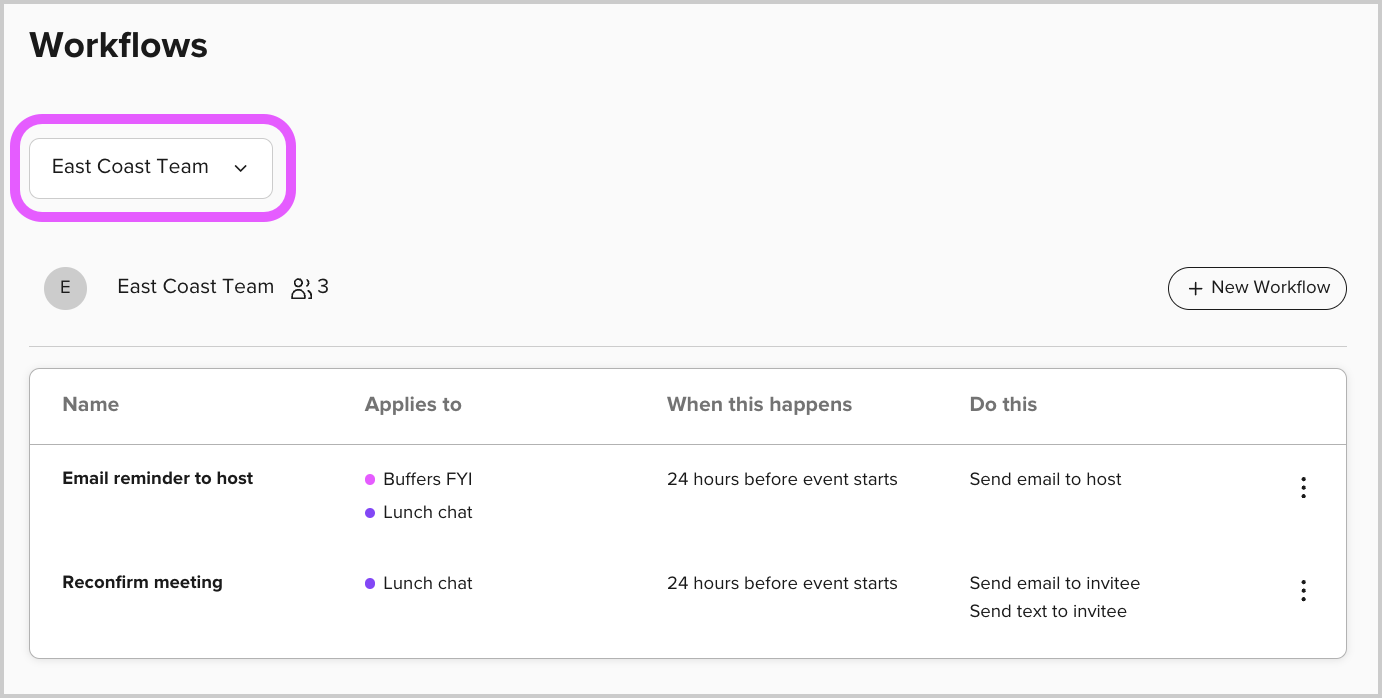Select the Name column header
Image resolution: width=1382 pixels, height=698 pixels.
90,404
